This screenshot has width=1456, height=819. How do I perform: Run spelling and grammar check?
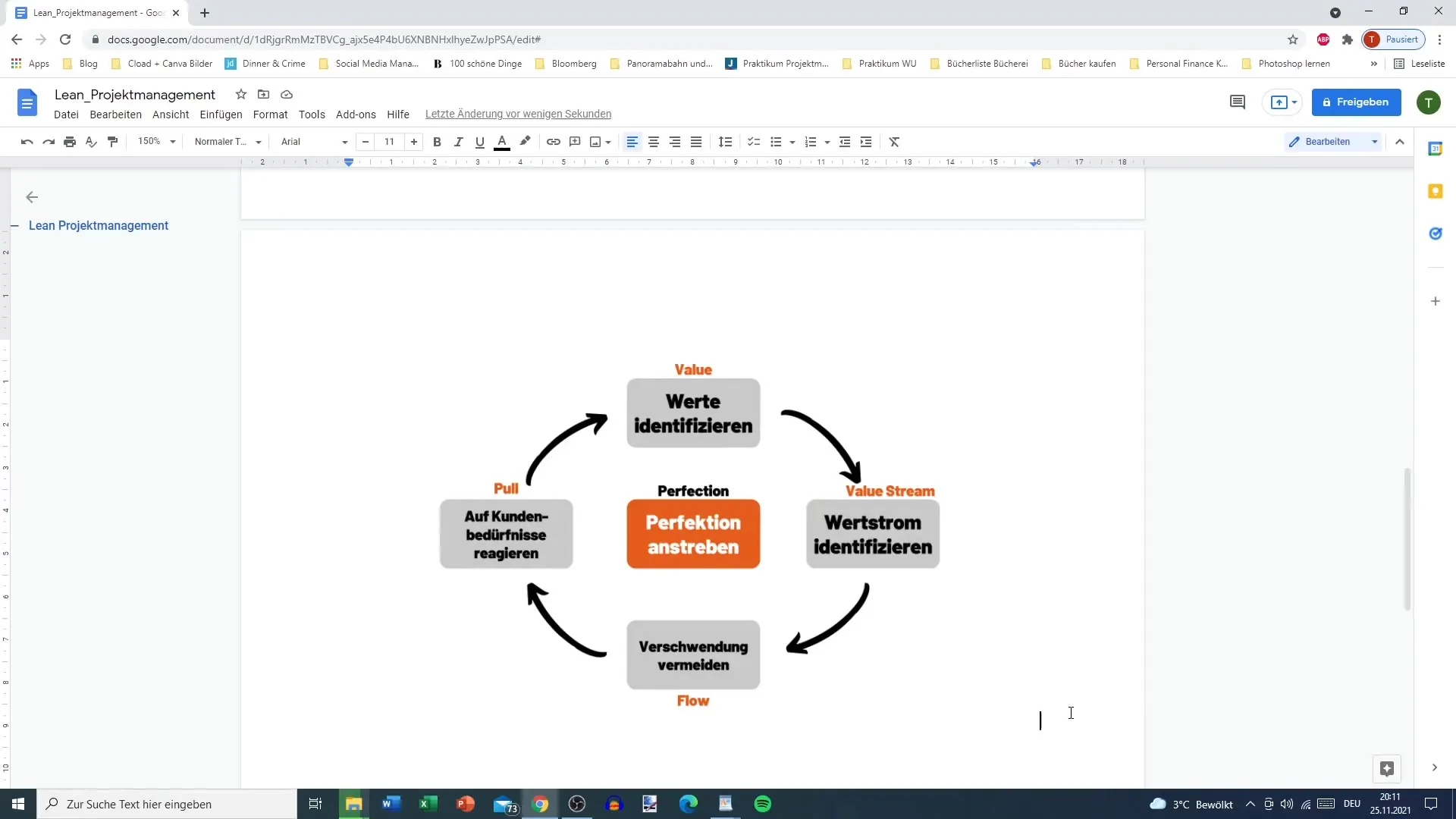coord(91,142)
